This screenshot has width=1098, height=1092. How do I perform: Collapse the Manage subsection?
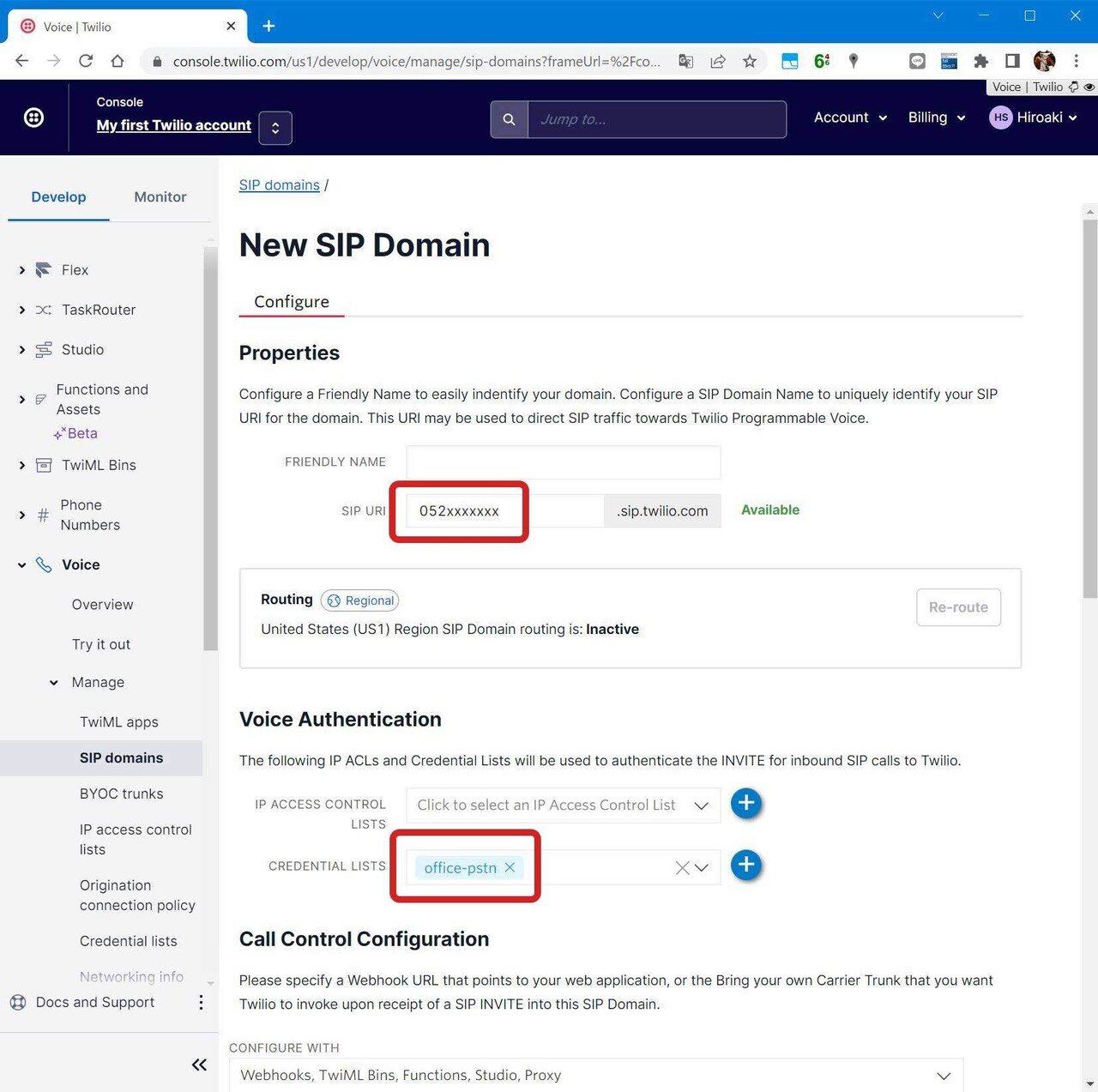pyautogui.click(x=54, y=683)
